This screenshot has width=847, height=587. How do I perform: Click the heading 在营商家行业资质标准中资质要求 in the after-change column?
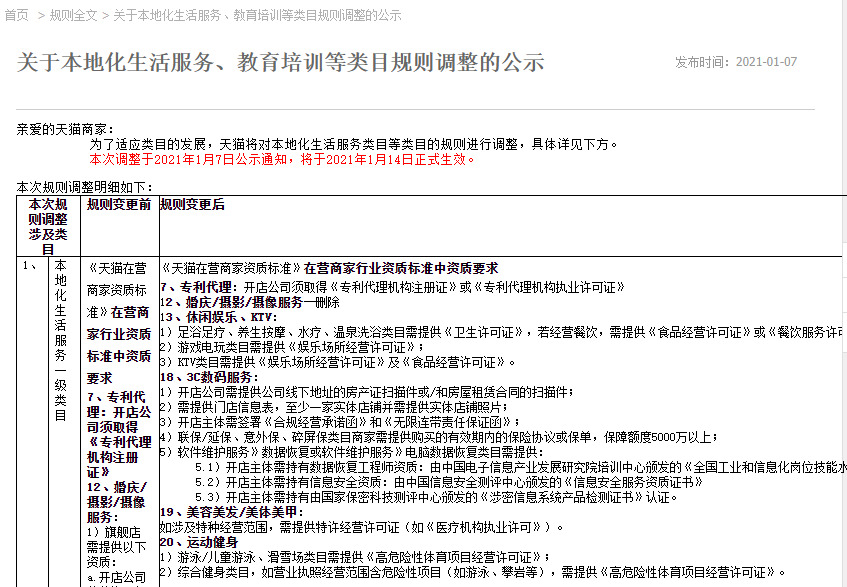click(401, 268)
